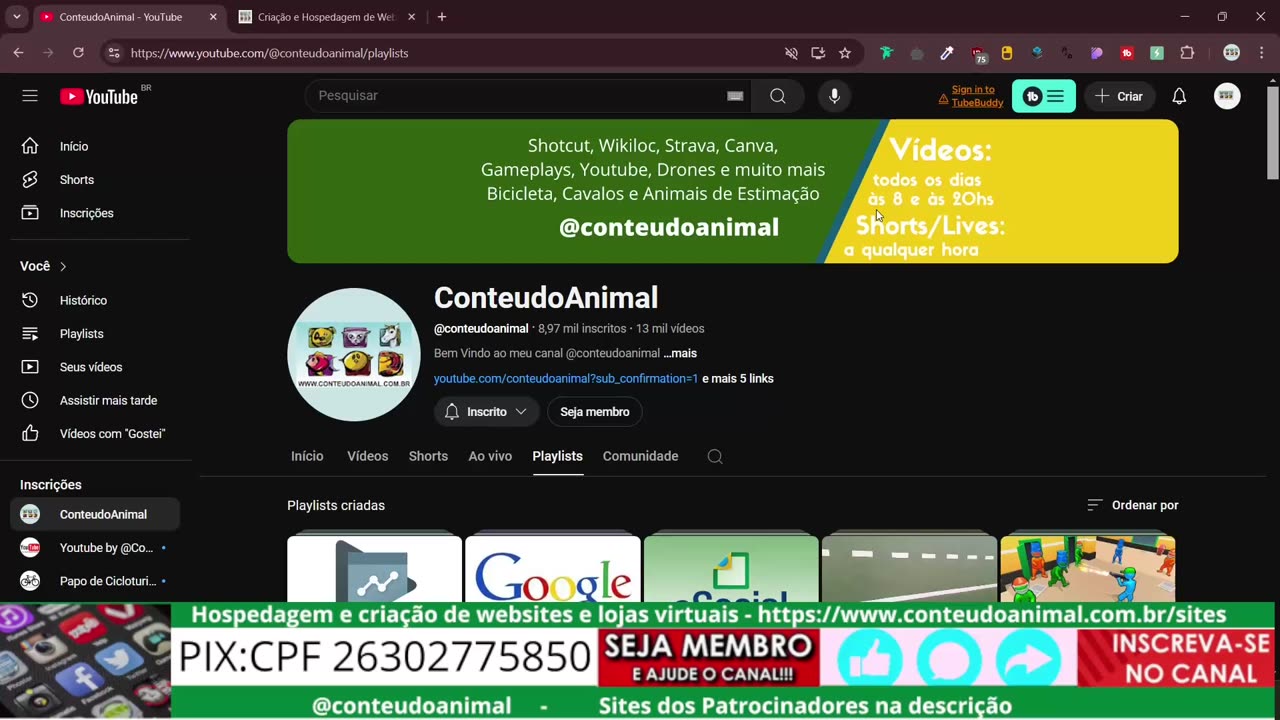The height and width of the screenshot is (720, 1280).
Task: Open YouTube notifications bell
Action: tap(1179, 96)
